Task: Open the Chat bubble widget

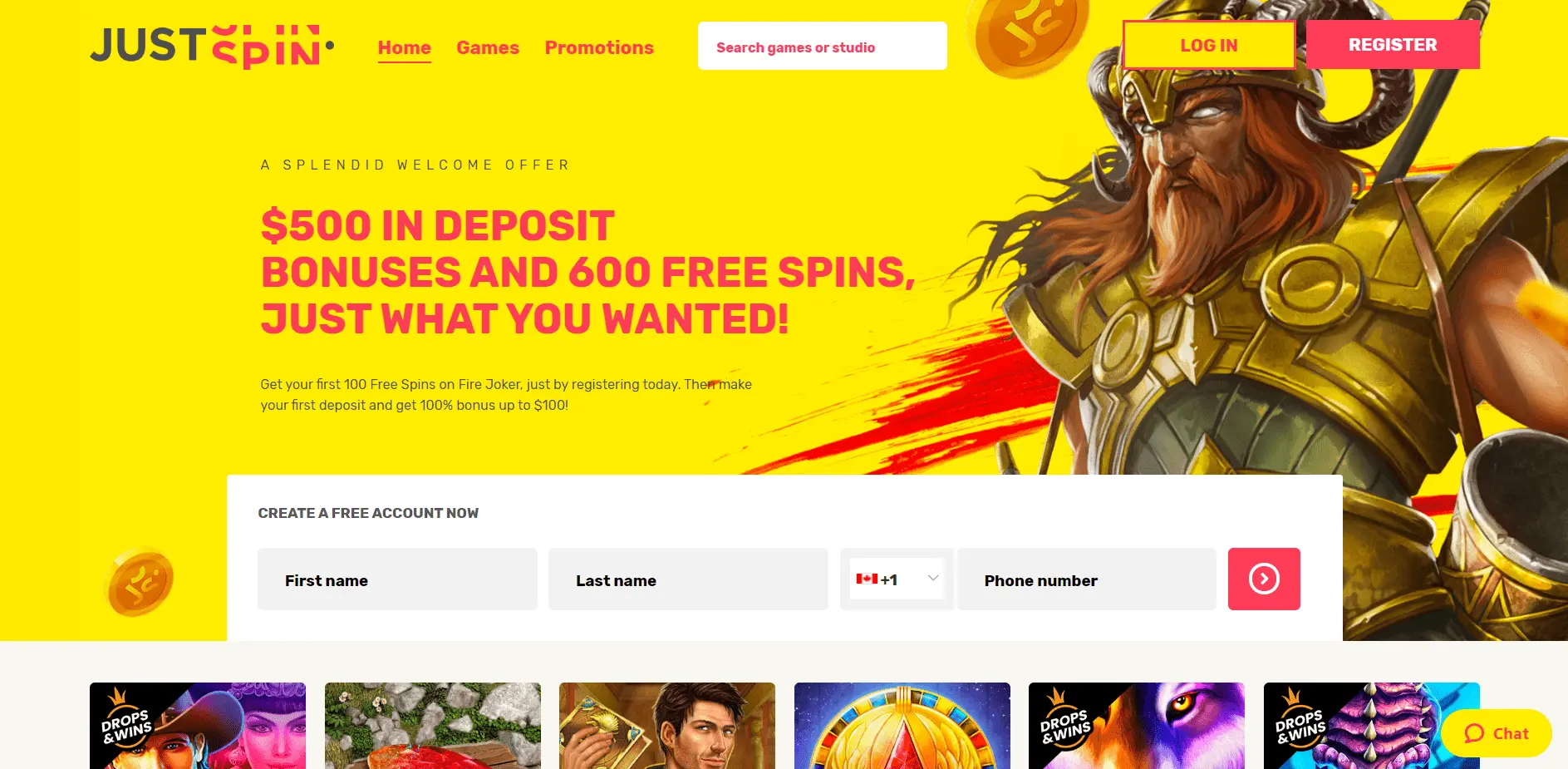Action: [x=1497, y=733]
